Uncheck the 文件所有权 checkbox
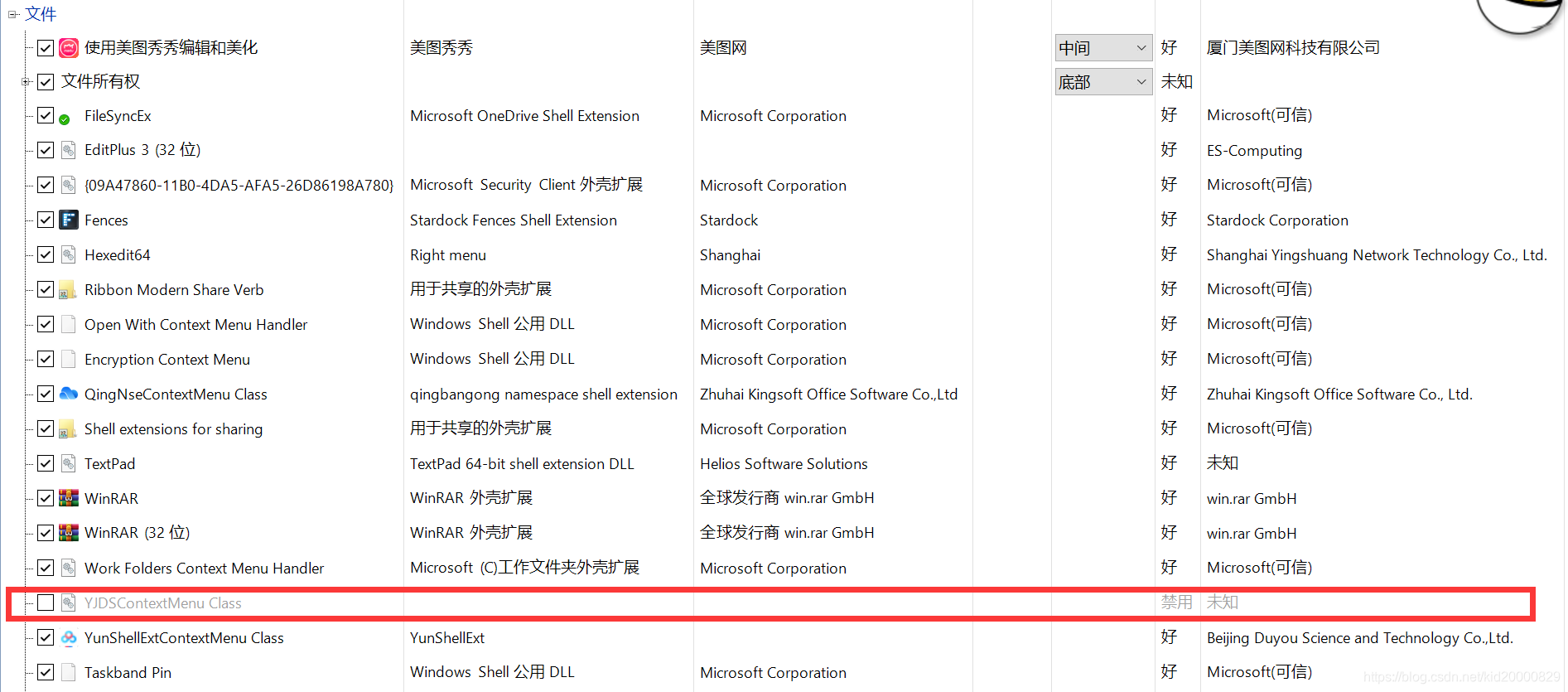Image resolution: width=1568 pixels, height=692 pixels. pyautogui.click(x=46, y=81)
